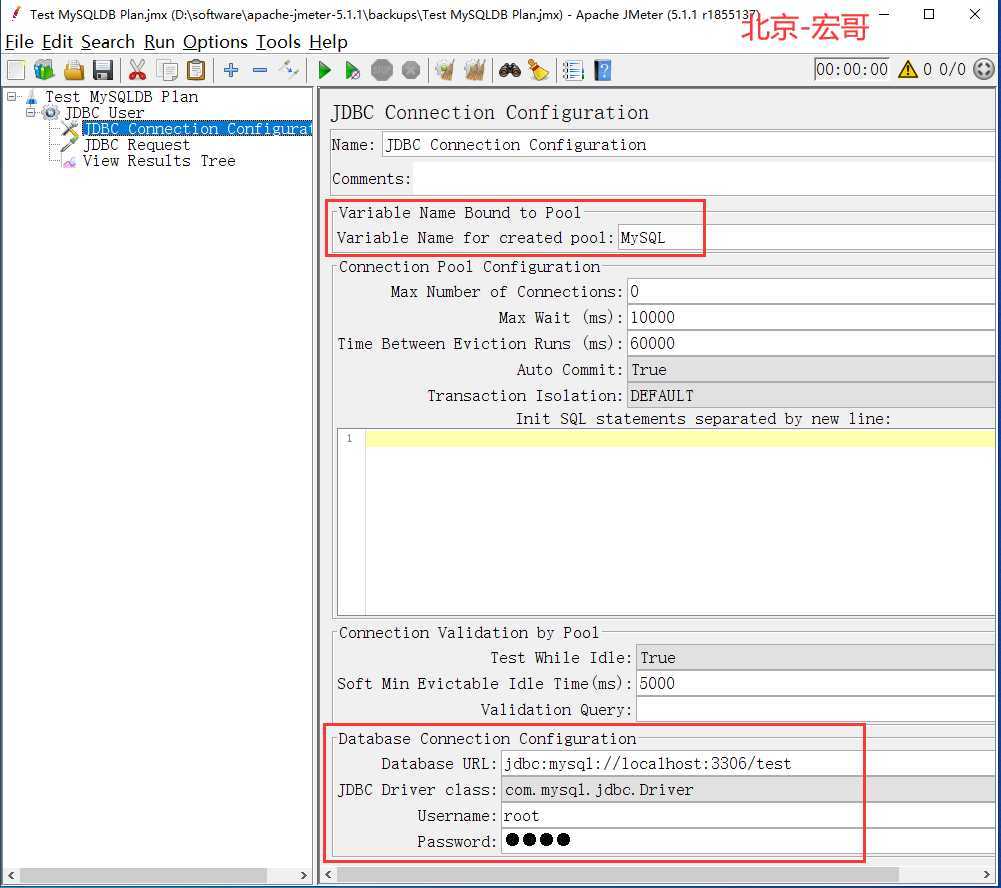Open the Options menu
This screenshot has width=1001, height=888.
click(215, 42)
